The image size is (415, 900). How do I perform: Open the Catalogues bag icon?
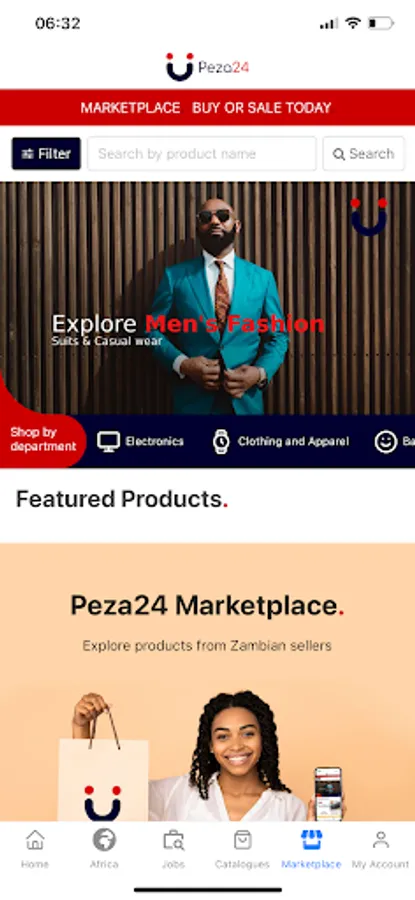[242, 840]
